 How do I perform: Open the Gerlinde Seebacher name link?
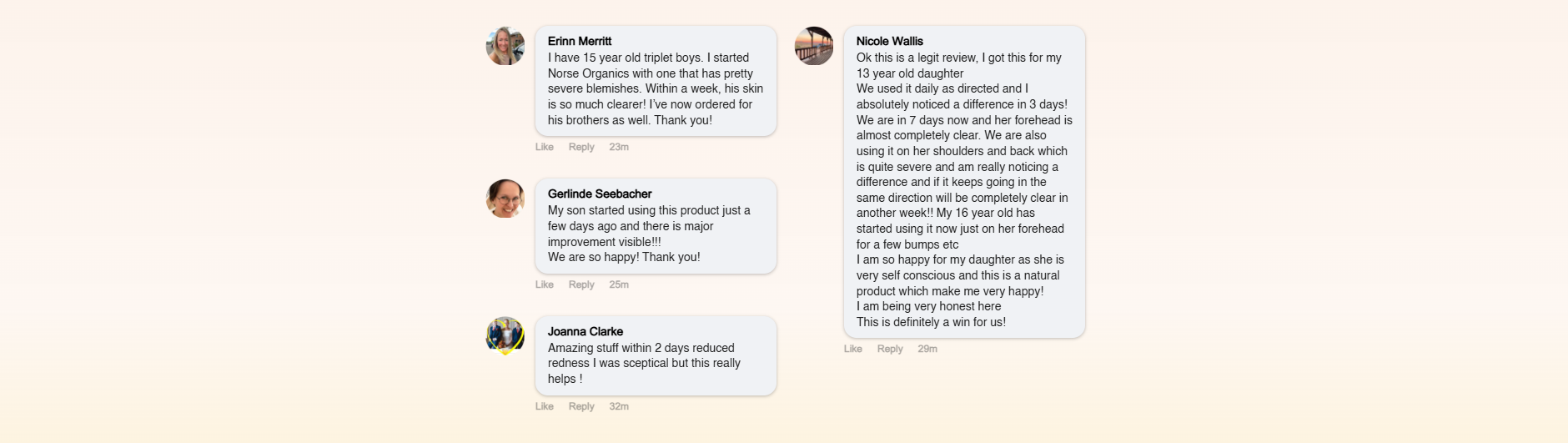[x=600, y=194]
